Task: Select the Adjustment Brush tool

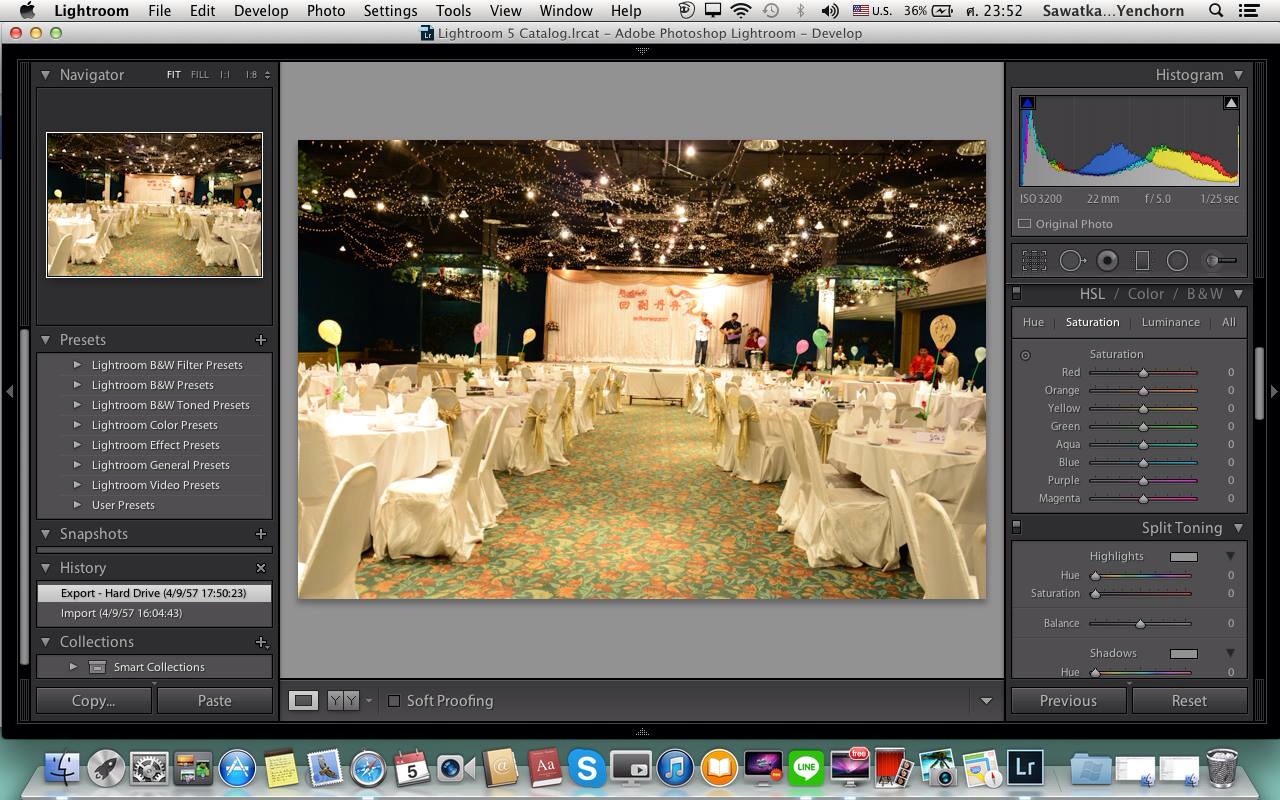Action: [1220, 261]
